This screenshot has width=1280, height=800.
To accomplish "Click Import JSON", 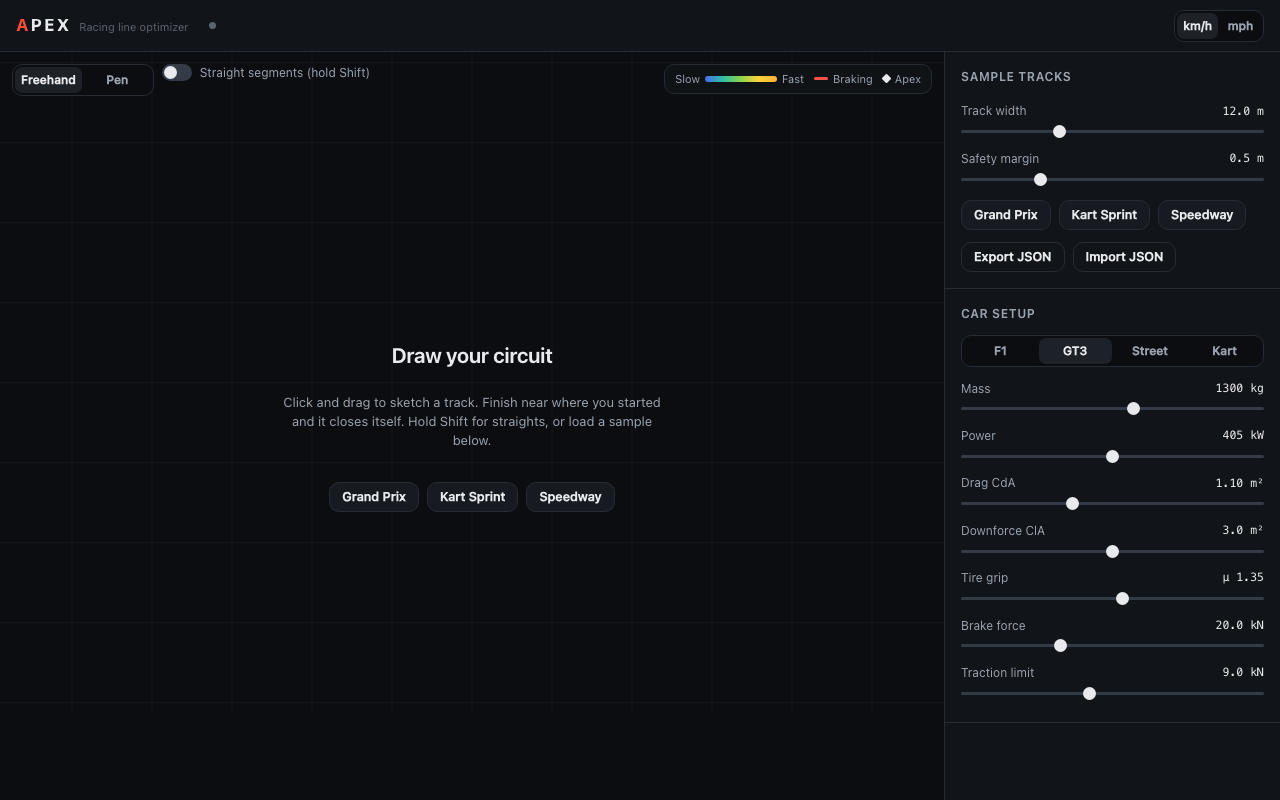I will click(1124, 257).
